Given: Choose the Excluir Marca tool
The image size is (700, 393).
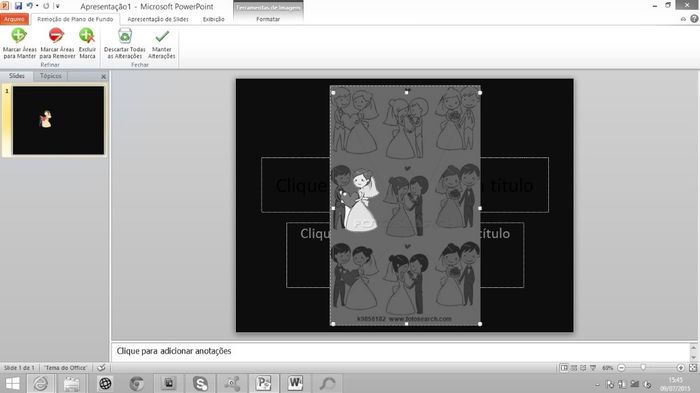Looking at the screenshot, I should point(87,43).
